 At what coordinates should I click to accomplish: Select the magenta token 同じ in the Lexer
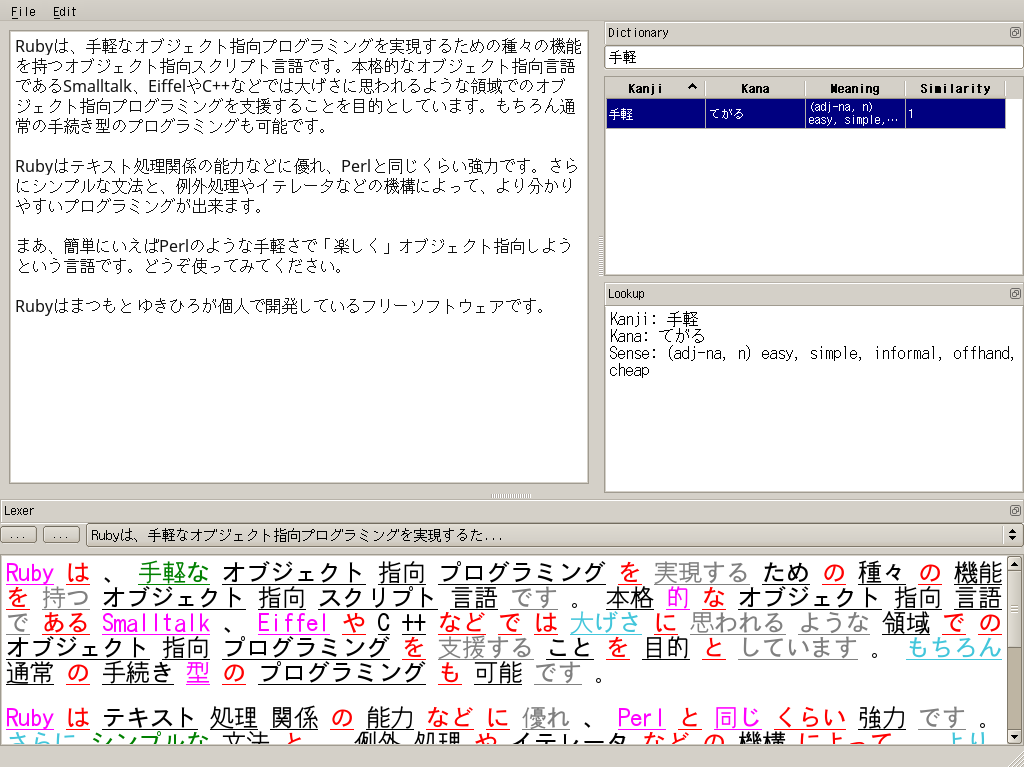[737, 718]
